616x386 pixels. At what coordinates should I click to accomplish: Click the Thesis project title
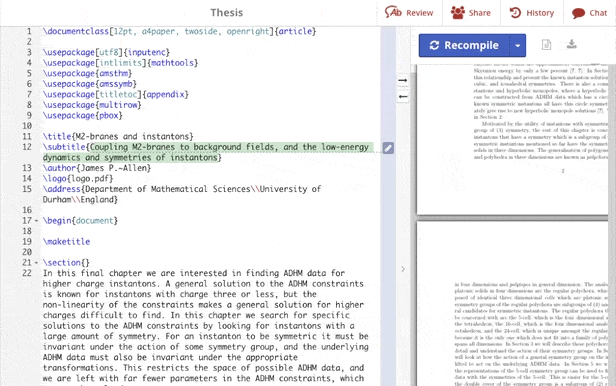click(227, 13)
